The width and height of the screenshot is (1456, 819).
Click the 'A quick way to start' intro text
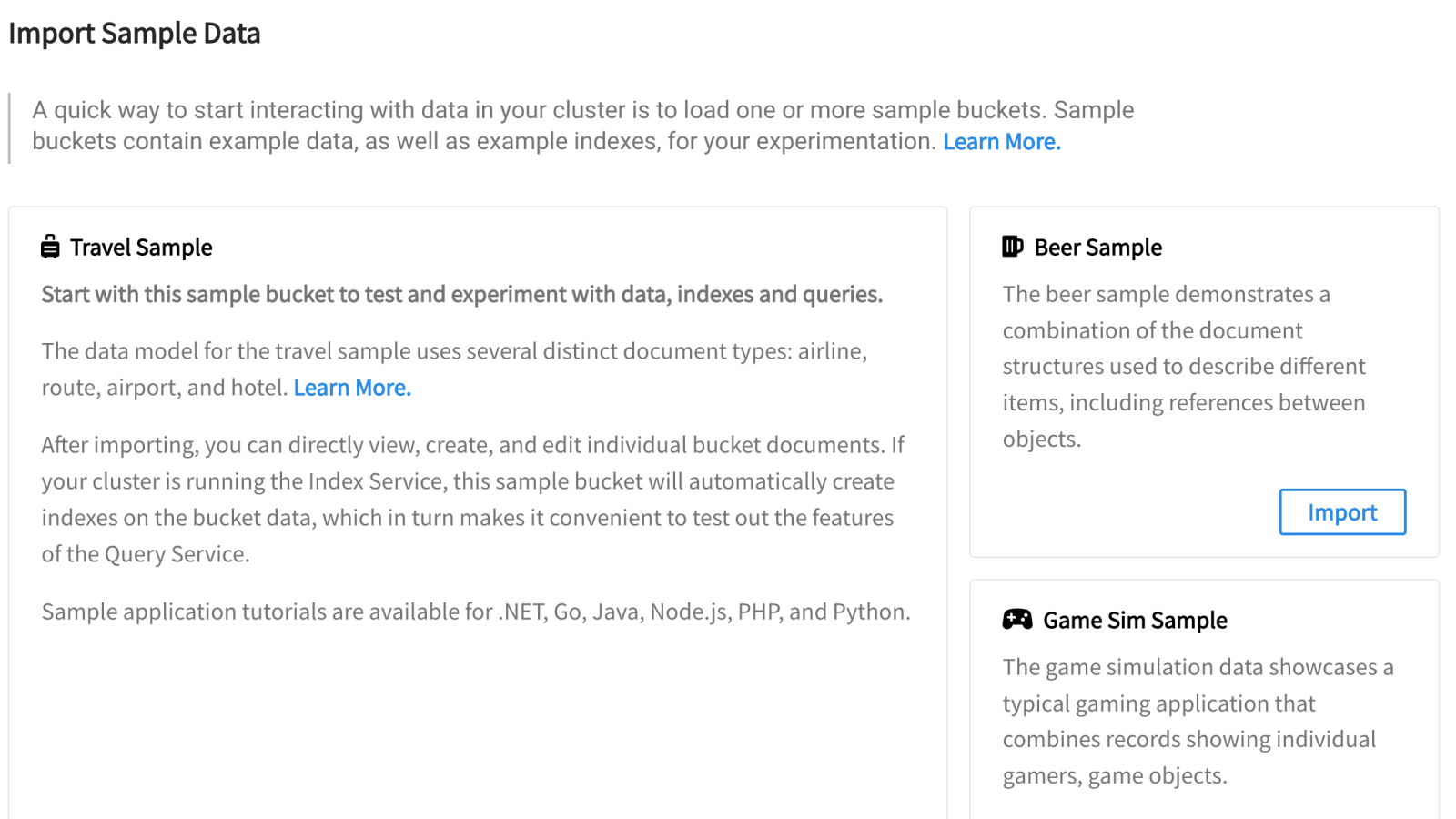point(582,111)
